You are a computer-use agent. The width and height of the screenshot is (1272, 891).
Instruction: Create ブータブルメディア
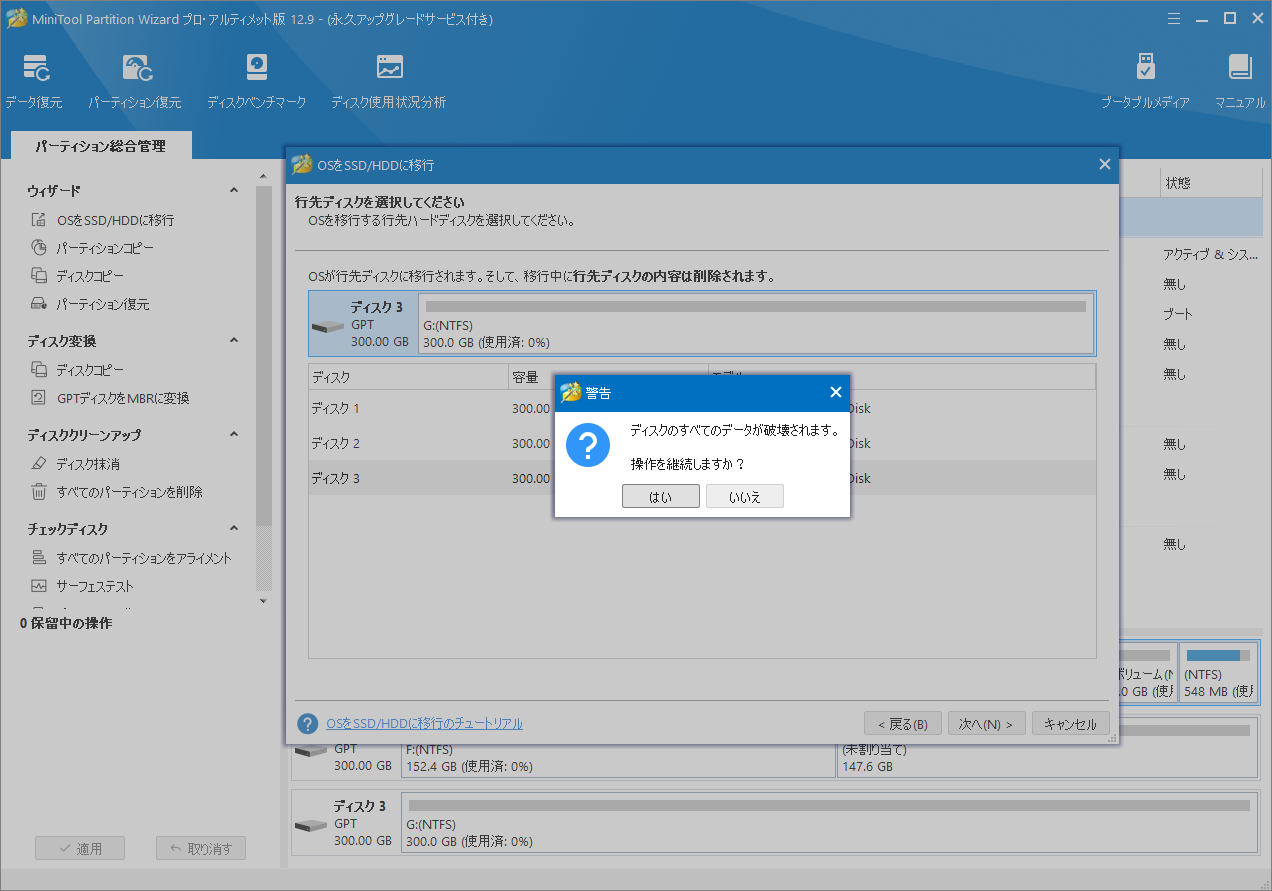click(x=1145, y=82)
